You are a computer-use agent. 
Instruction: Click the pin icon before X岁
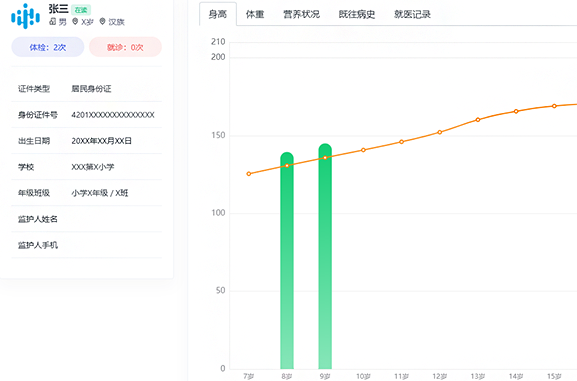pyautogui.click(x=75, y=22)
